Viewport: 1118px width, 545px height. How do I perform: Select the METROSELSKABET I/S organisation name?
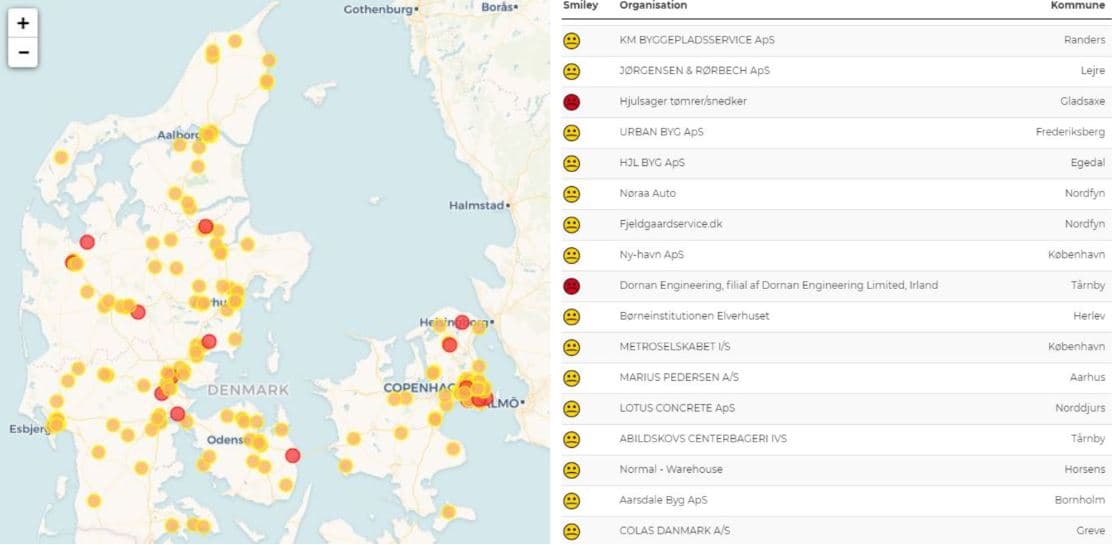click(x=675, y=347)
